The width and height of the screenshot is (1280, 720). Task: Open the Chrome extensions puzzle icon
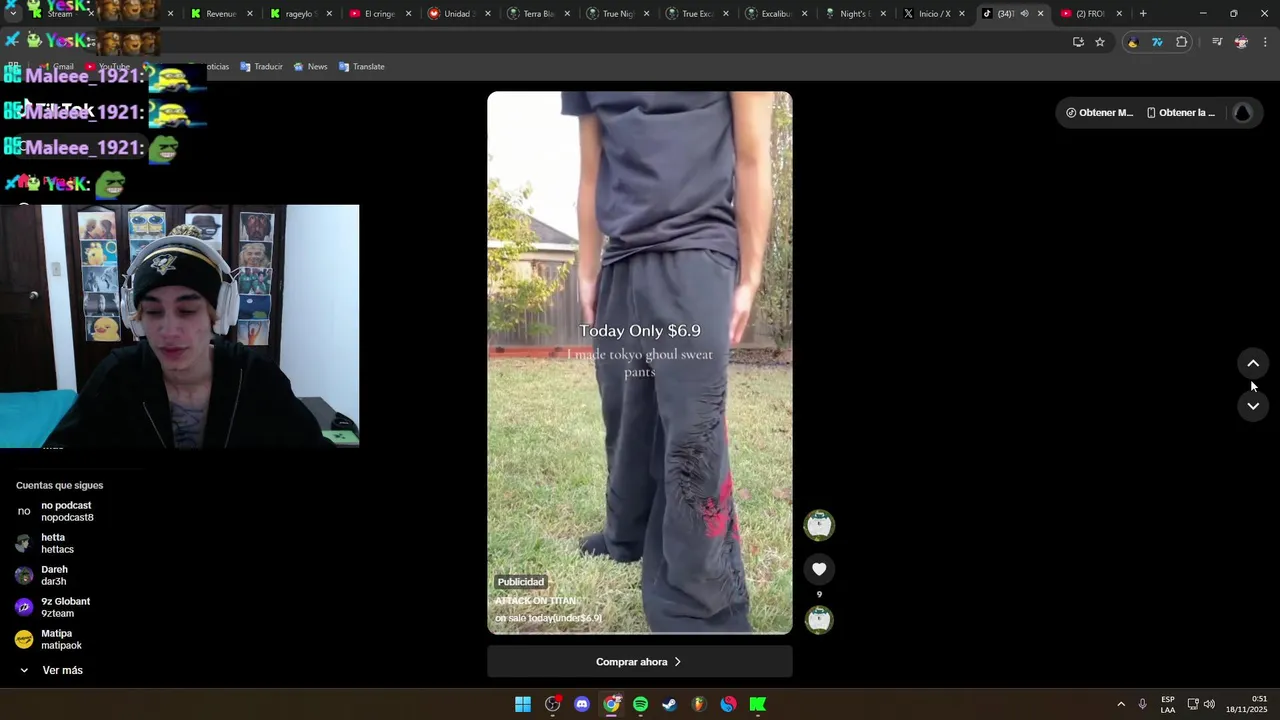1182,42
